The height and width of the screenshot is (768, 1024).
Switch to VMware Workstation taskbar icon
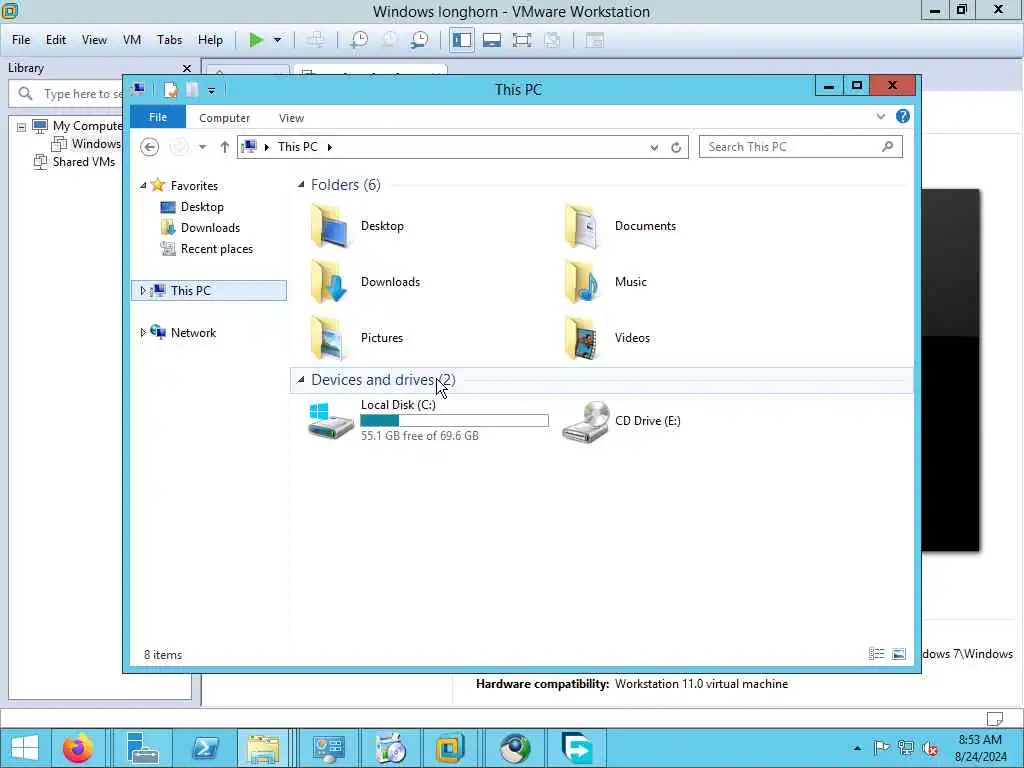(450, 748)
